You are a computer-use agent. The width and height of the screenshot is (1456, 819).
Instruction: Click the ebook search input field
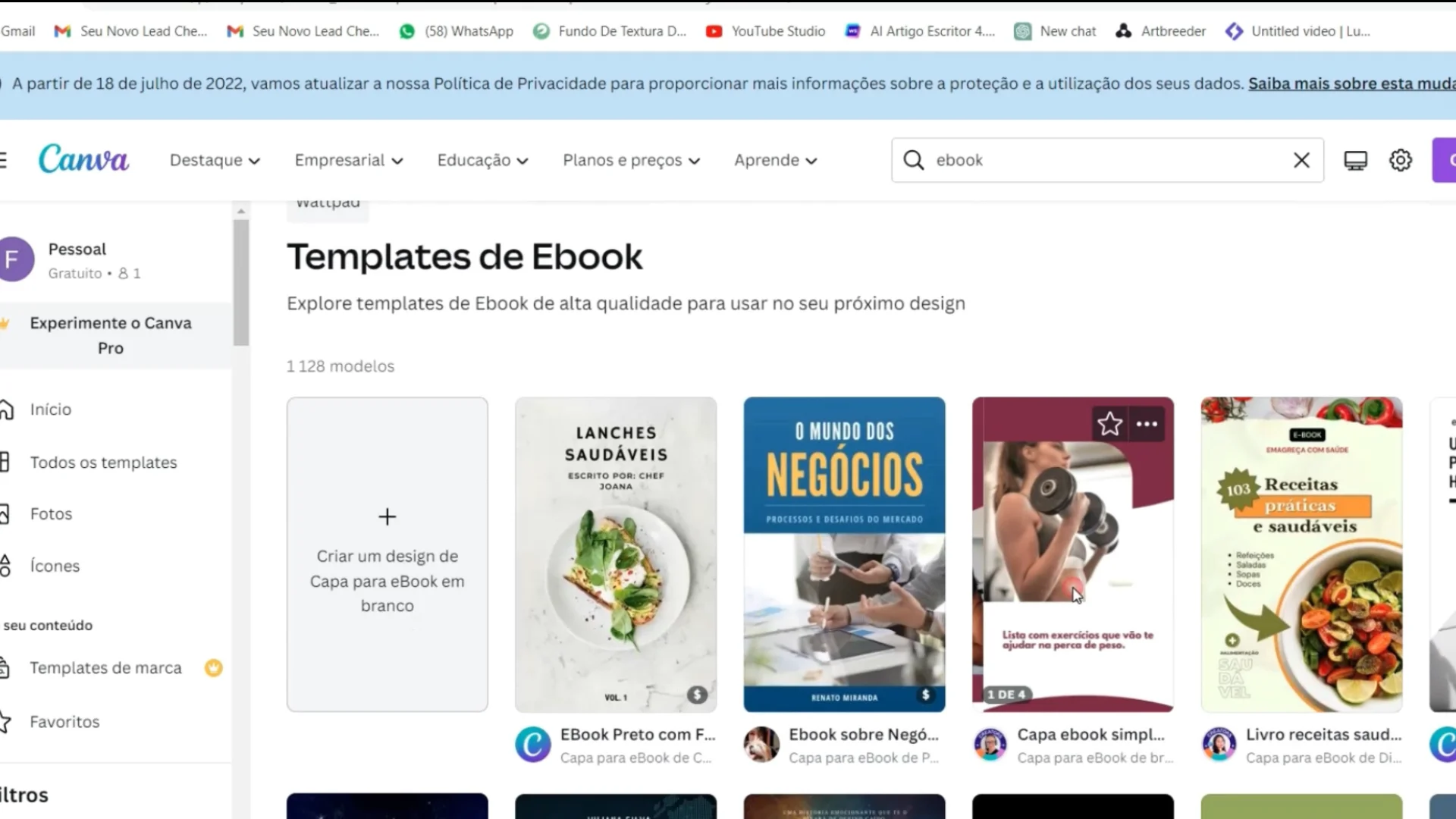[1107, 160]
